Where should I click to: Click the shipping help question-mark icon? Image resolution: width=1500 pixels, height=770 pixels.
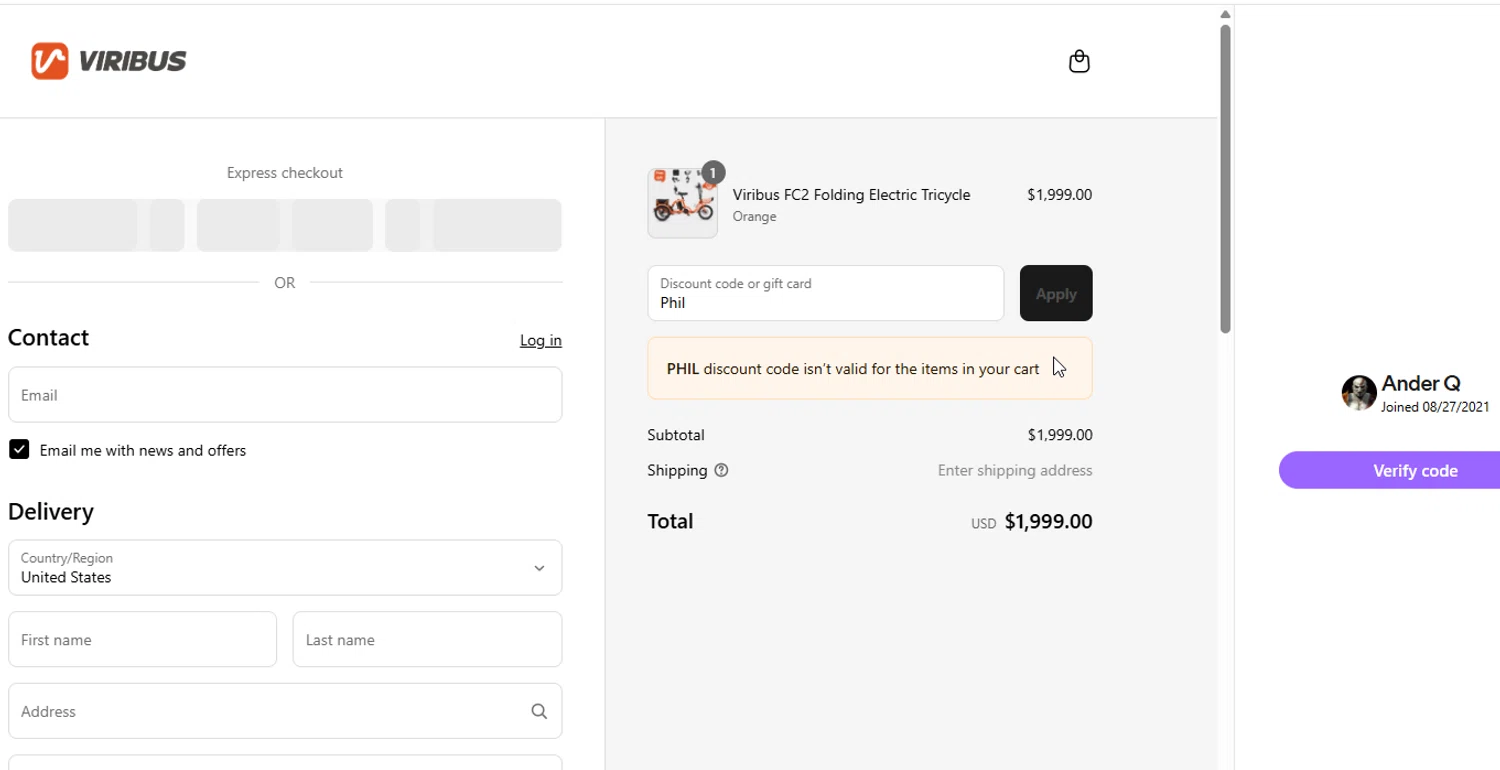click(x=721, y=470)
